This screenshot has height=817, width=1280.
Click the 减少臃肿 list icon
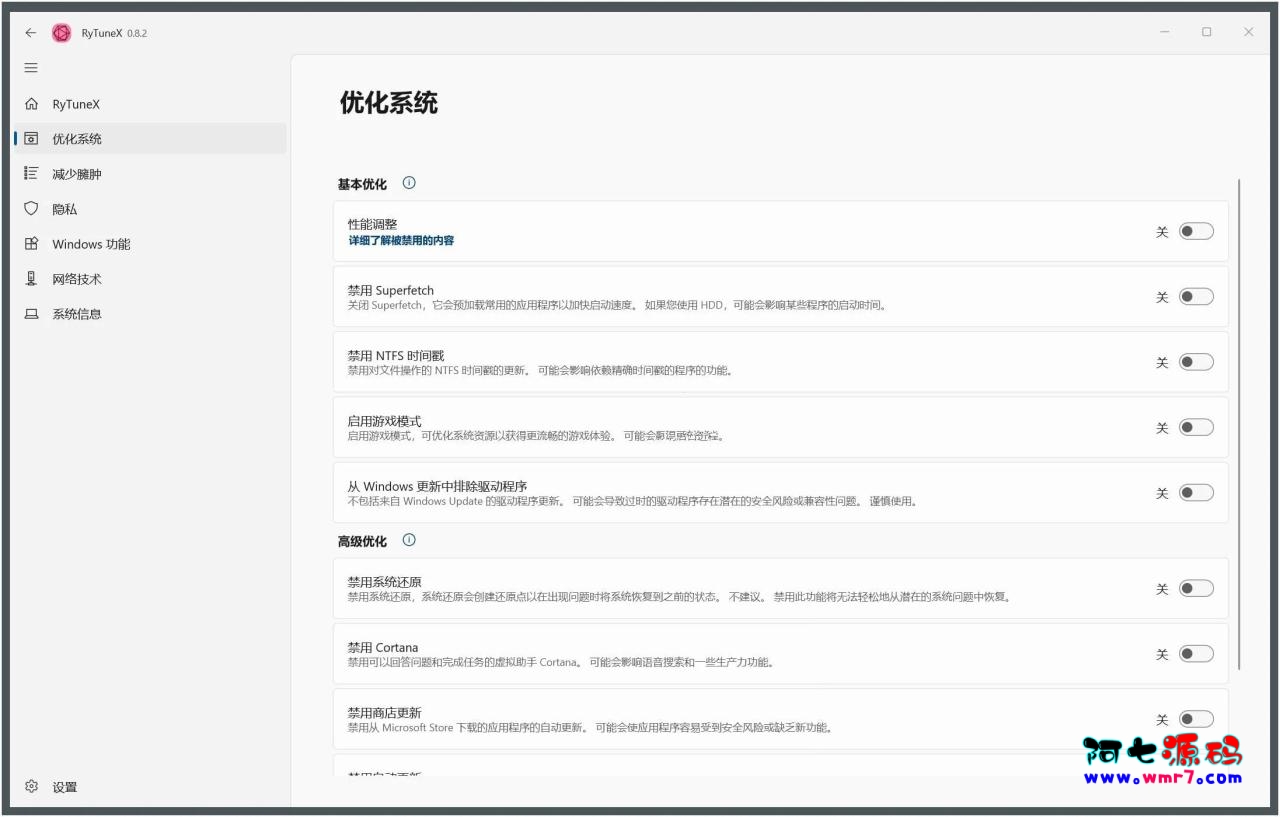point(31,174)
